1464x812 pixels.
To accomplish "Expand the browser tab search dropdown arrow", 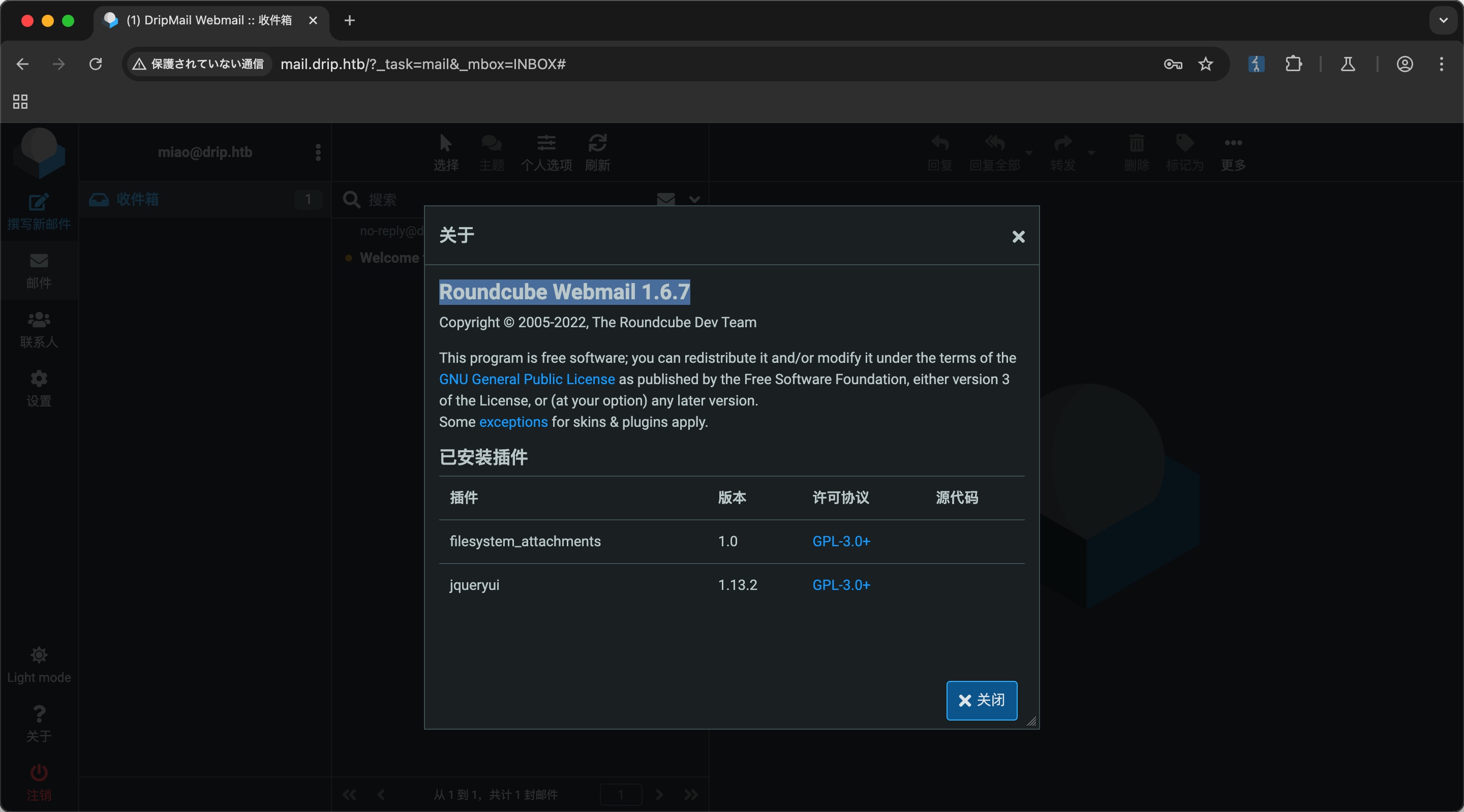I will click(1443, 20).
